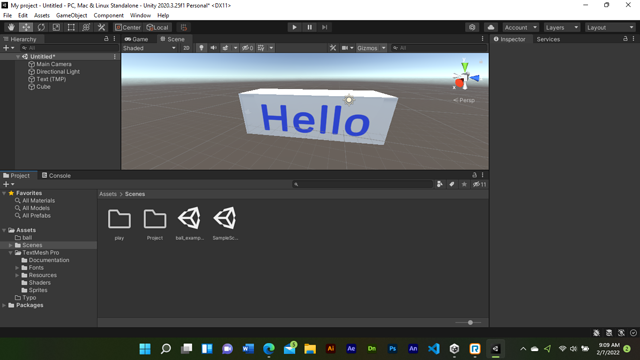The height and width of the screenshot is (360, 640).
Task: Open Unity services settings icon
Action: pyautogui.click(x=472, y=27)
